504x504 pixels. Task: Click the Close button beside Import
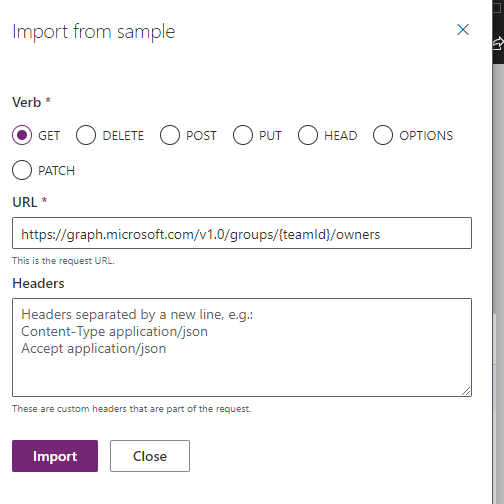coord(150,456)
